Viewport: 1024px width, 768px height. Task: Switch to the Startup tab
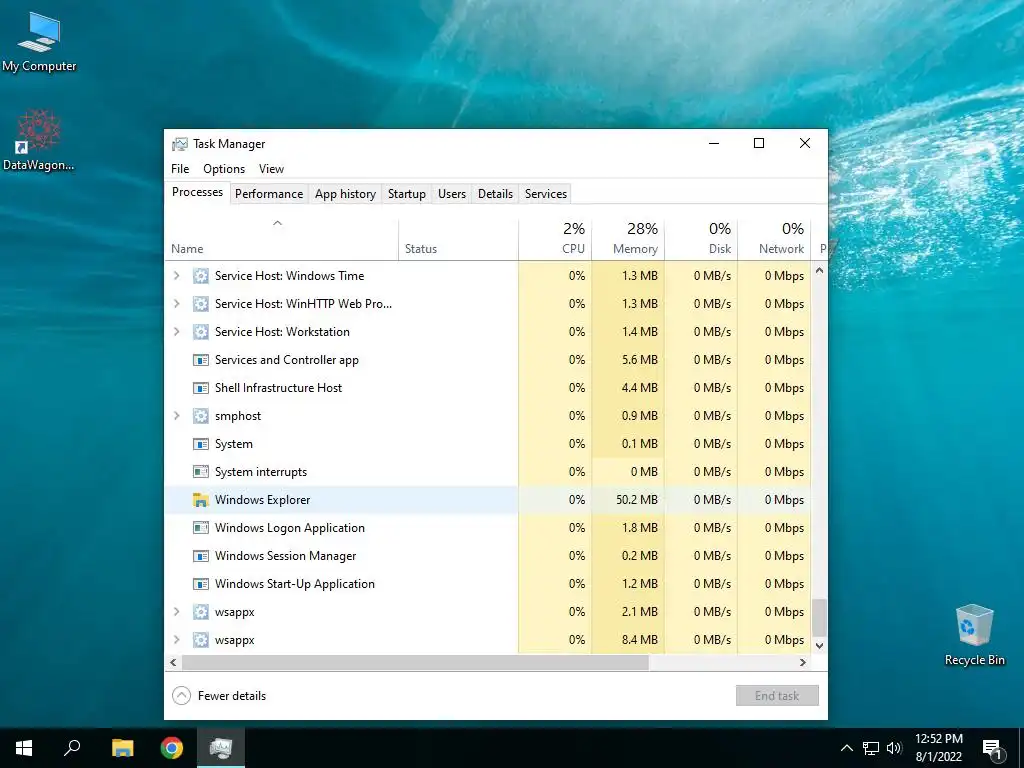pyautogui.click(x=407, y=194)
